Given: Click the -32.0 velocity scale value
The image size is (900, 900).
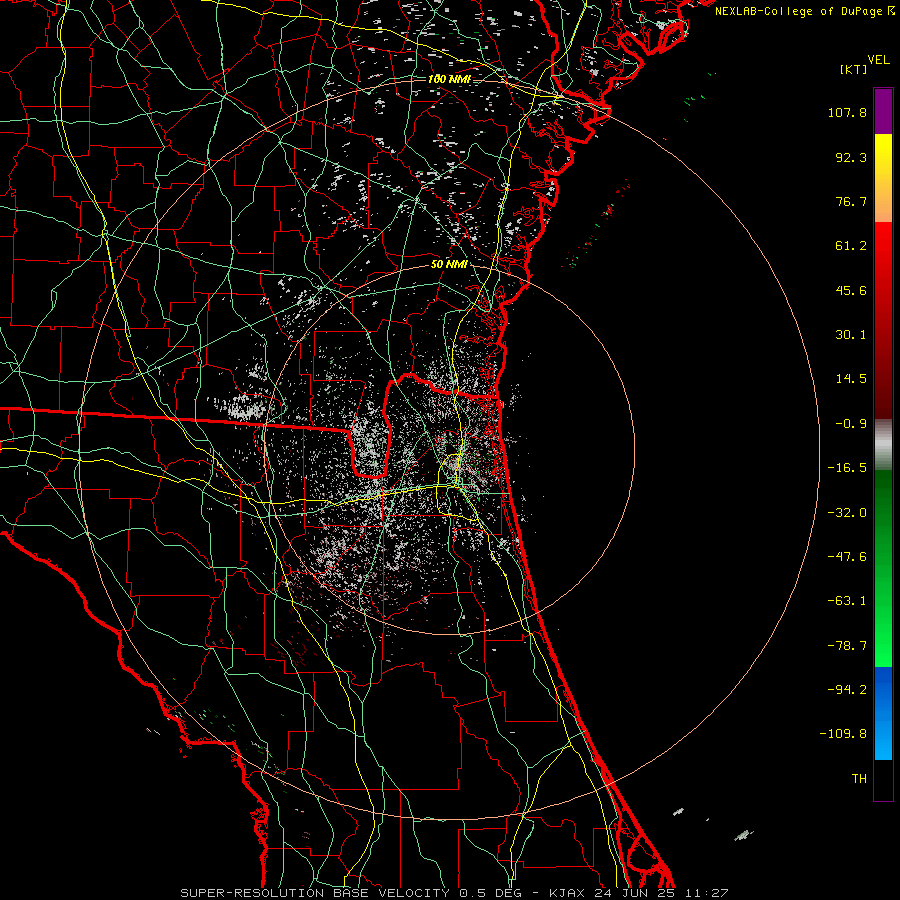Looking at the screenshot, I should pos(847,513).
